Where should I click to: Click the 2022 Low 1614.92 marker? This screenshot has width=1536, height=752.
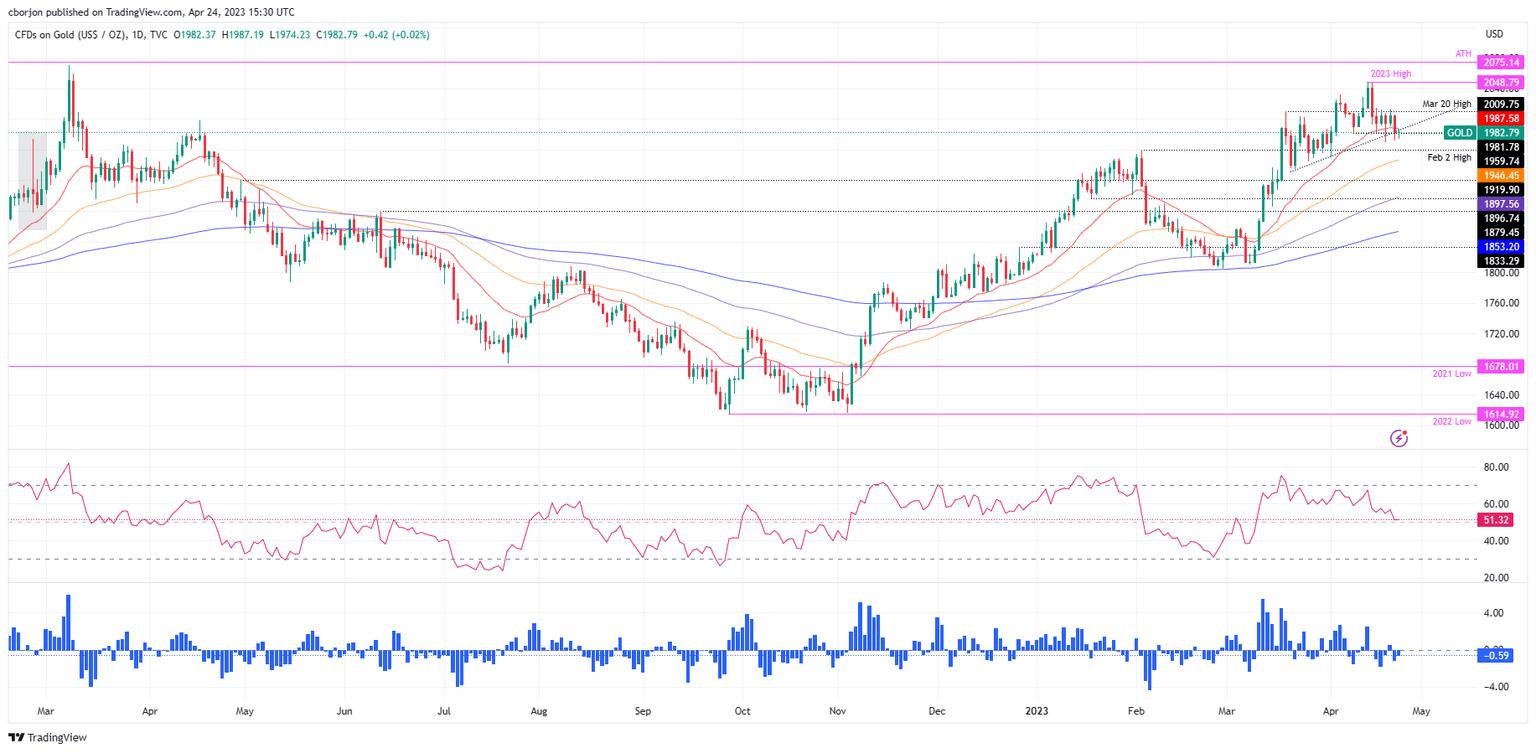1500,413
